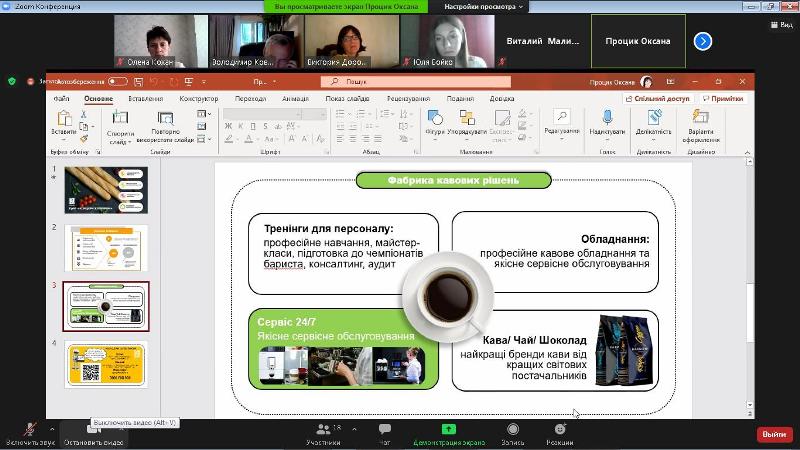Open the Participants panel in Zoom
The width and height of the screenshot is (800, 450).
(x=323, y=429)
